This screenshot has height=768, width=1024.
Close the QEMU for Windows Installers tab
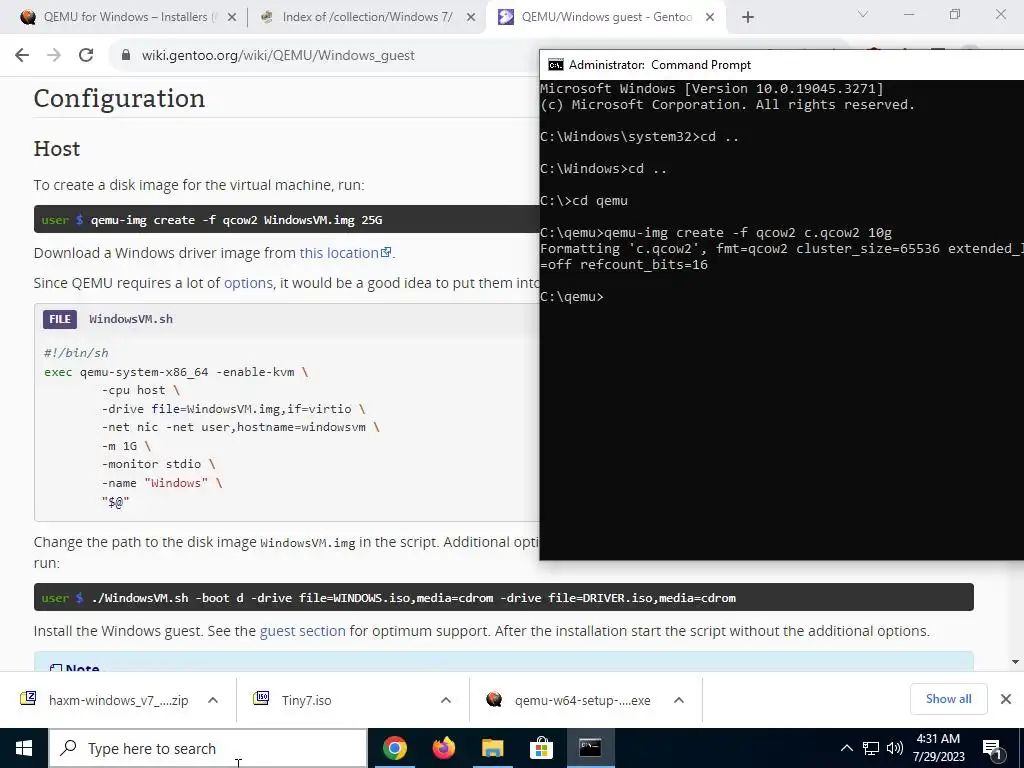coord(231,17)
